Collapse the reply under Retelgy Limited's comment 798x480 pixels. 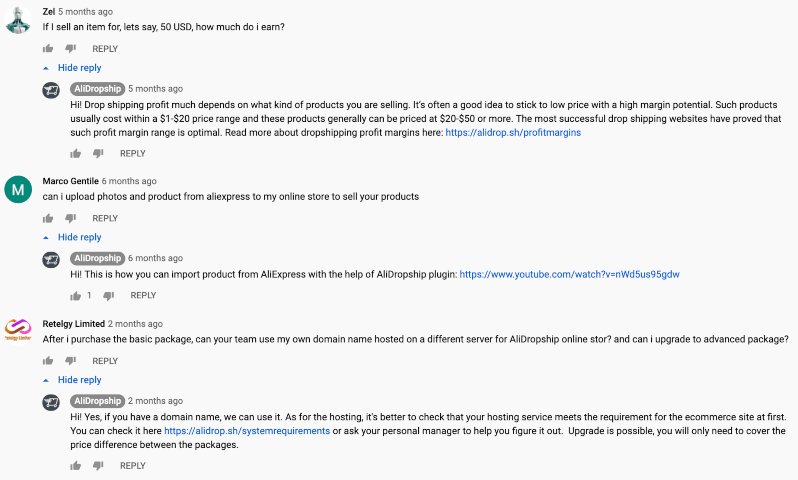pos(73,380)
